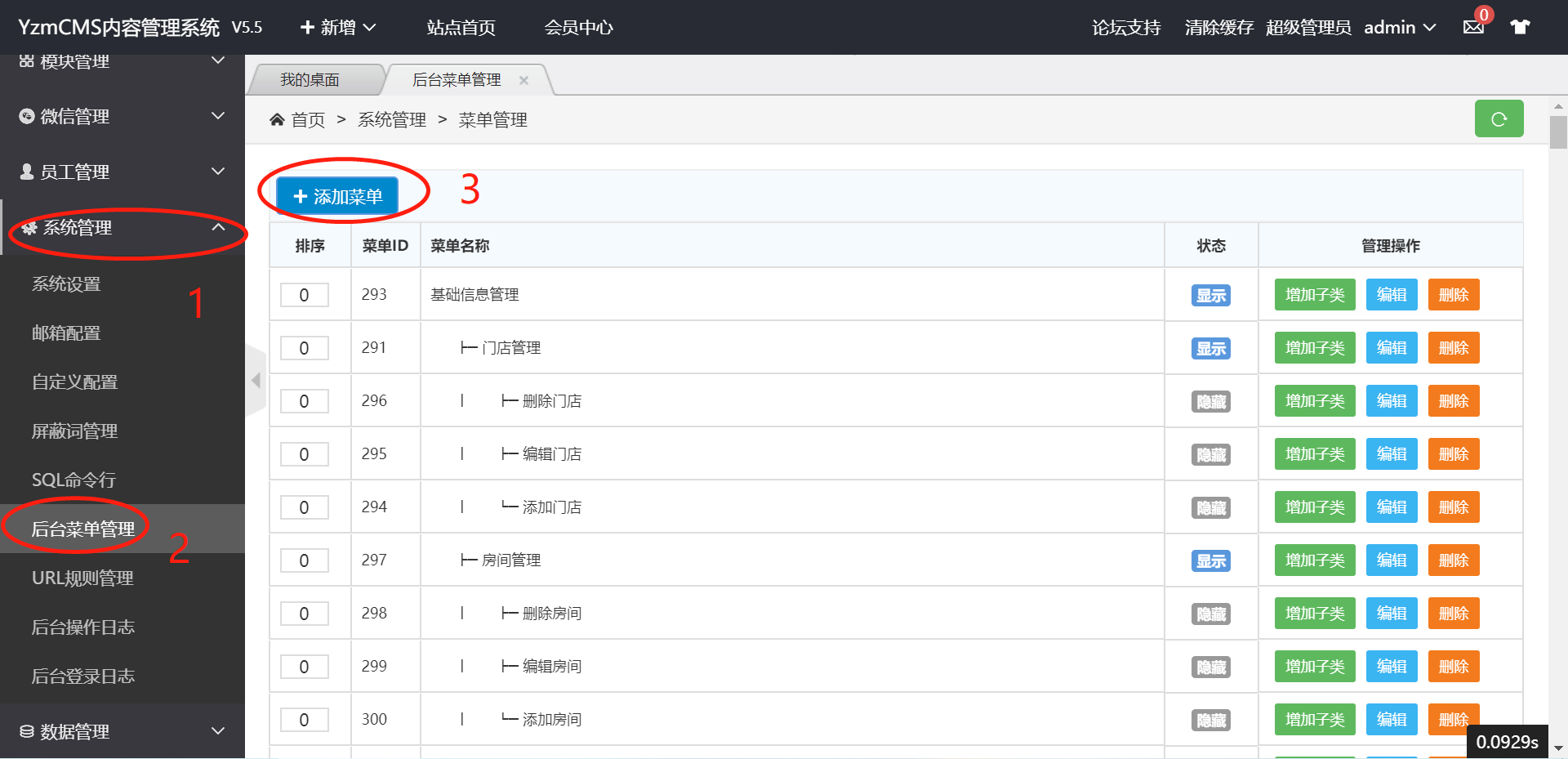Toggle 显示 status for 门店管理
Viewport: 1568px width, 759px height.
1210,348
